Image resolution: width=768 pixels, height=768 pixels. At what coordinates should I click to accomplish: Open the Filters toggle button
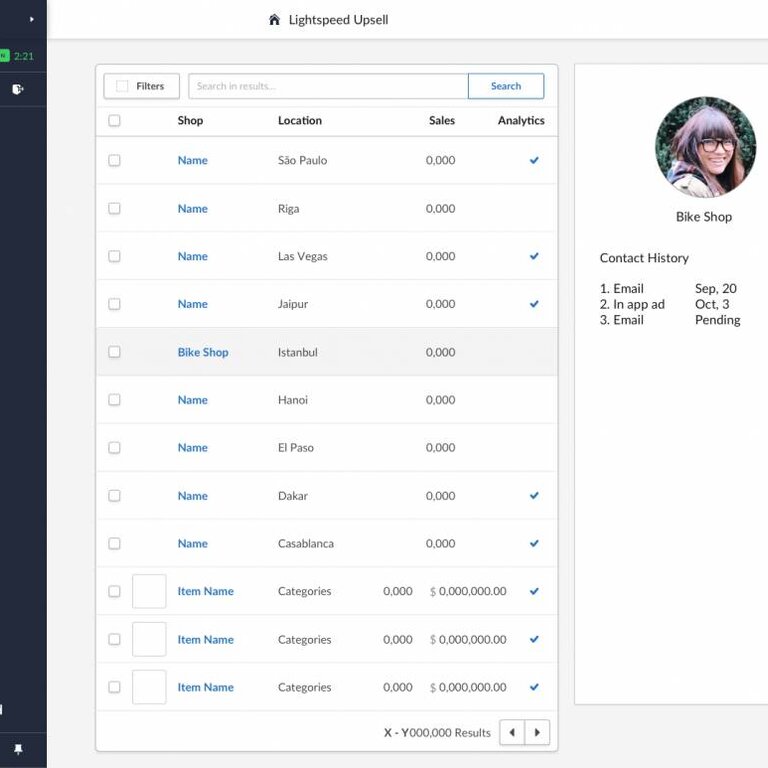coord(141,86)
